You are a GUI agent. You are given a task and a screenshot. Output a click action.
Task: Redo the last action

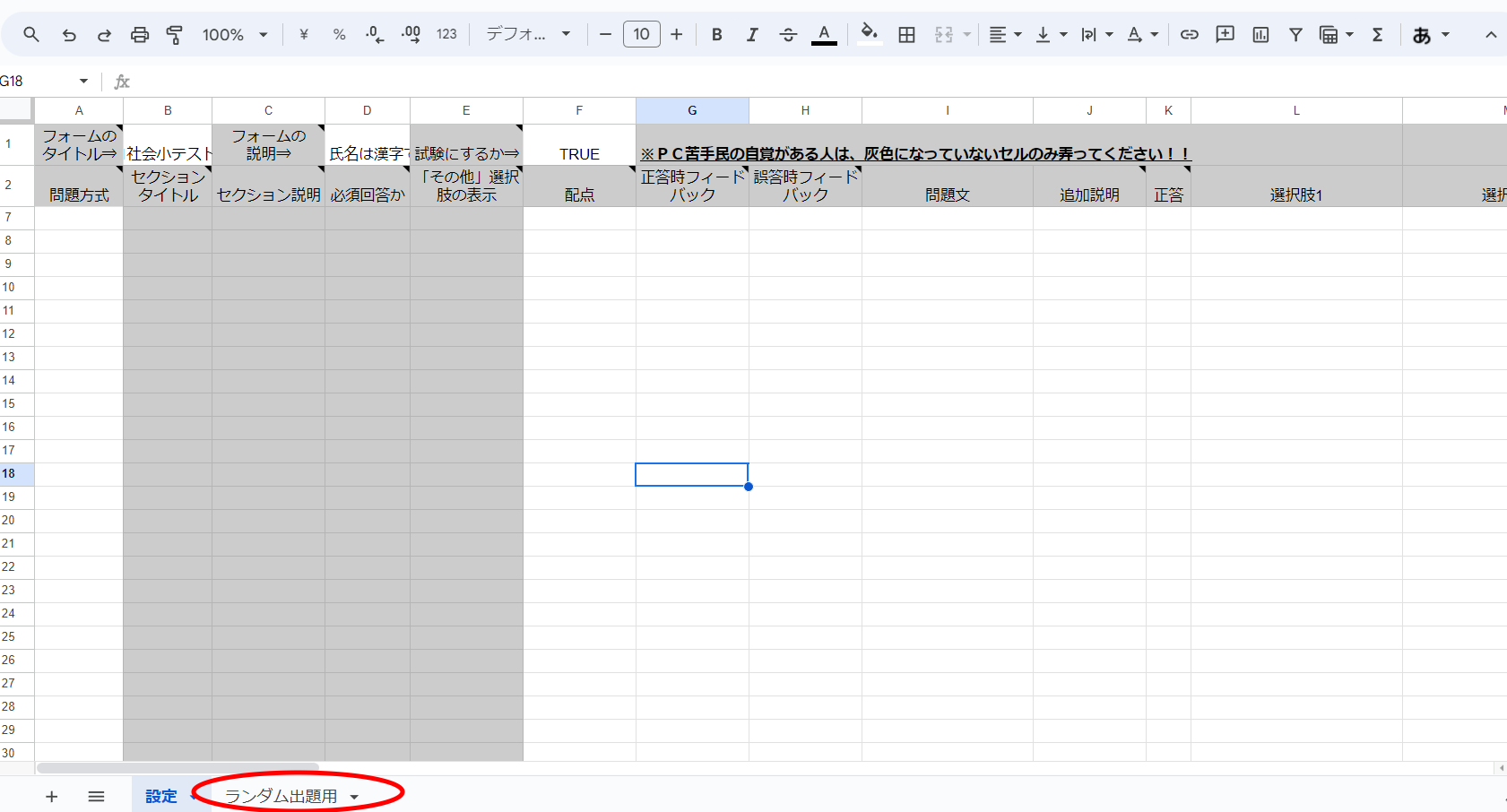[104, 34]
